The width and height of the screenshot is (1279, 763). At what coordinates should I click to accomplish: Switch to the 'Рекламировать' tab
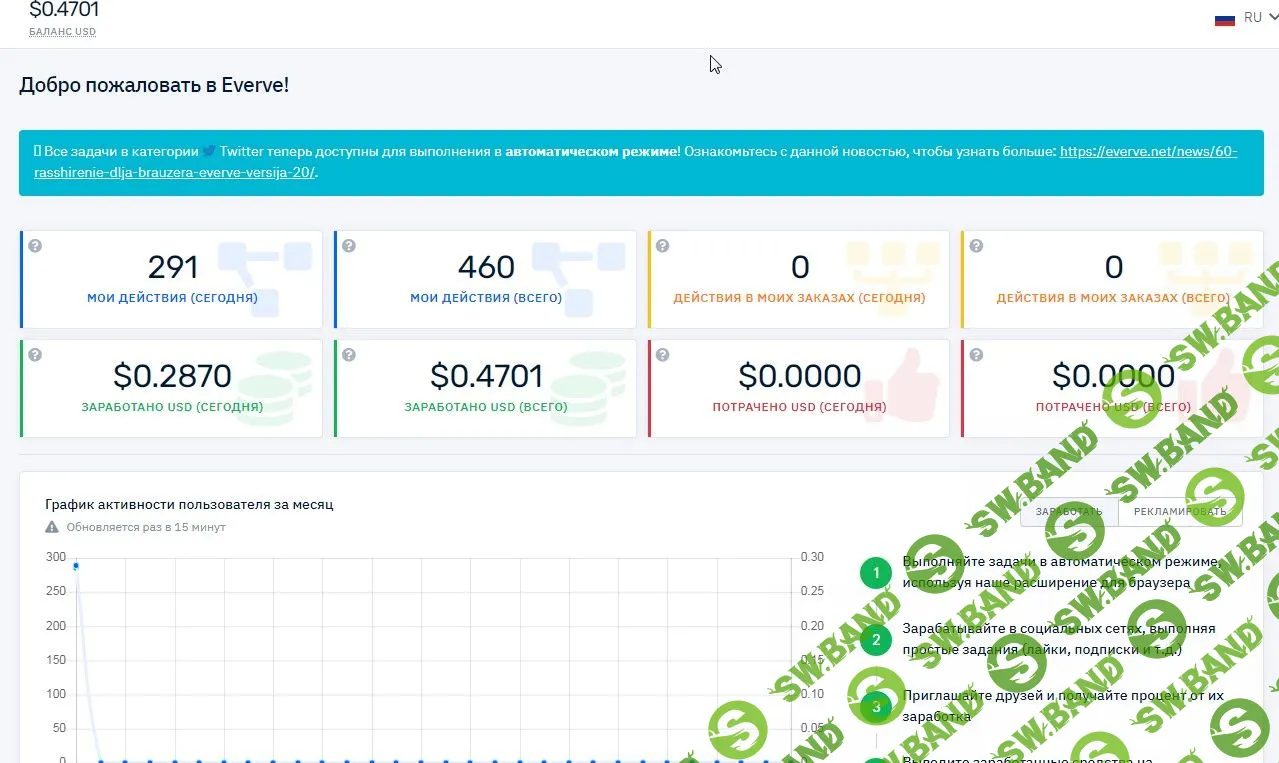pos(1180,511)
